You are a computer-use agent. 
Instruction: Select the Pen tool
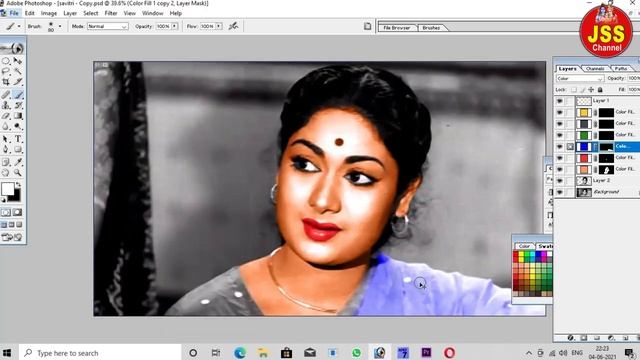6,150
